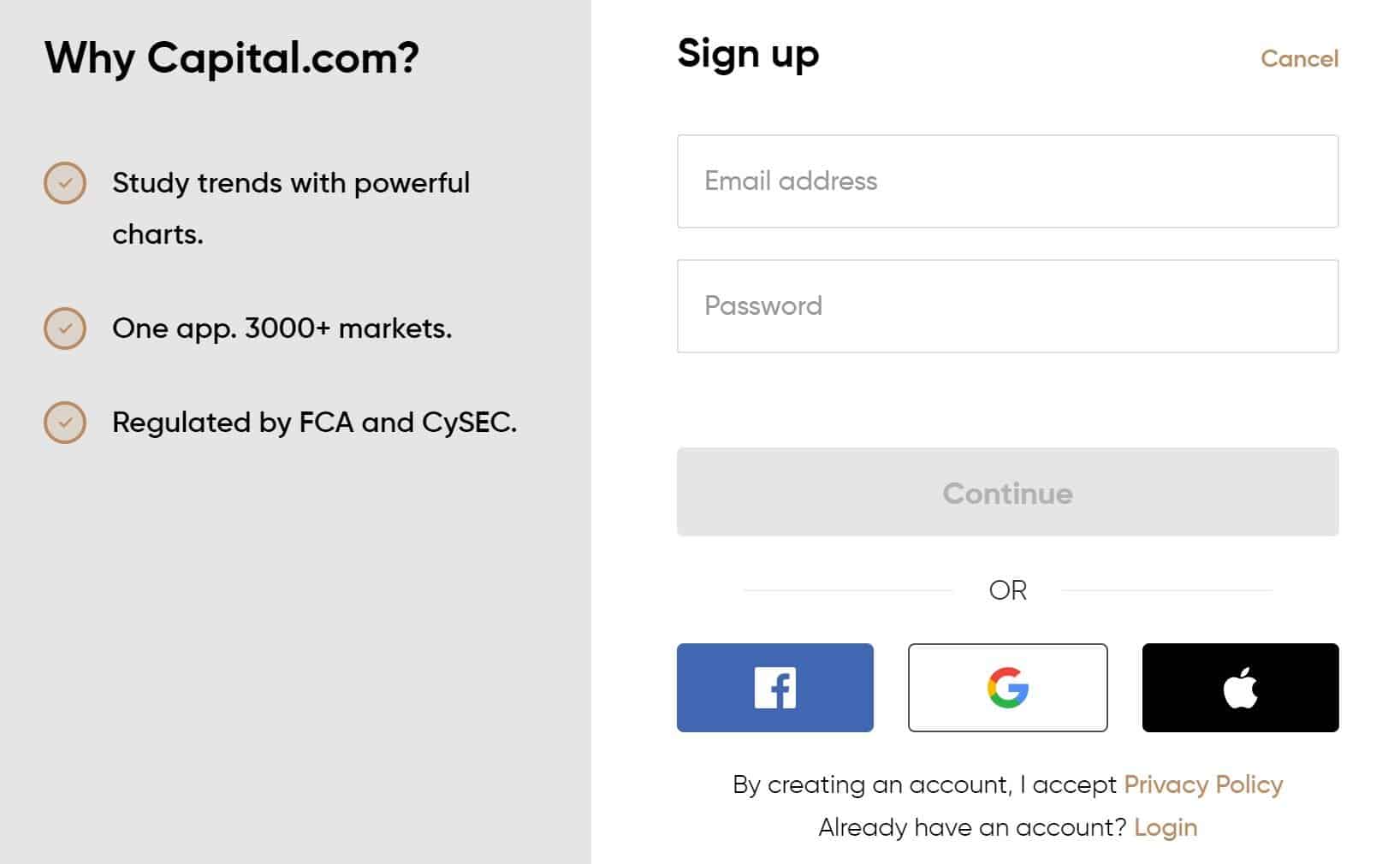Click the One app. 3000+ markets text

(x=282, y=328)
